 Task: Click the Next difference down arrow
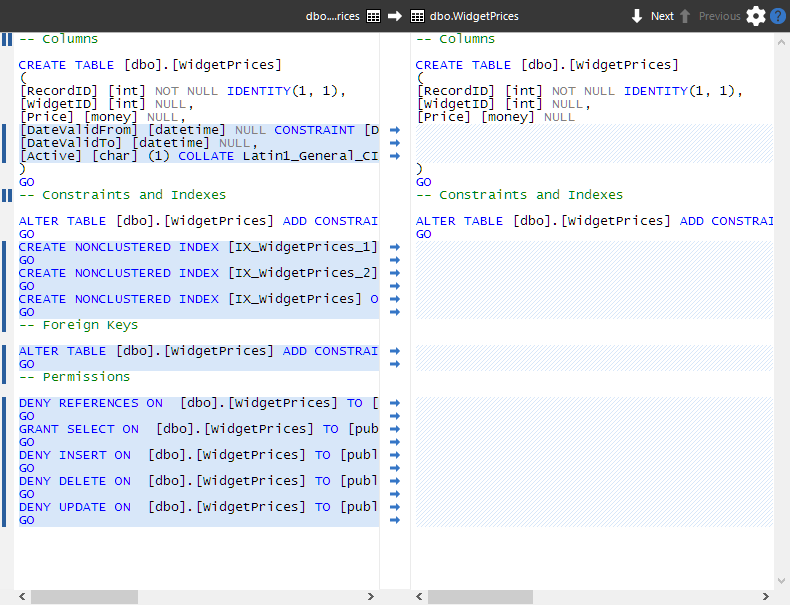[x=637, y=16]
